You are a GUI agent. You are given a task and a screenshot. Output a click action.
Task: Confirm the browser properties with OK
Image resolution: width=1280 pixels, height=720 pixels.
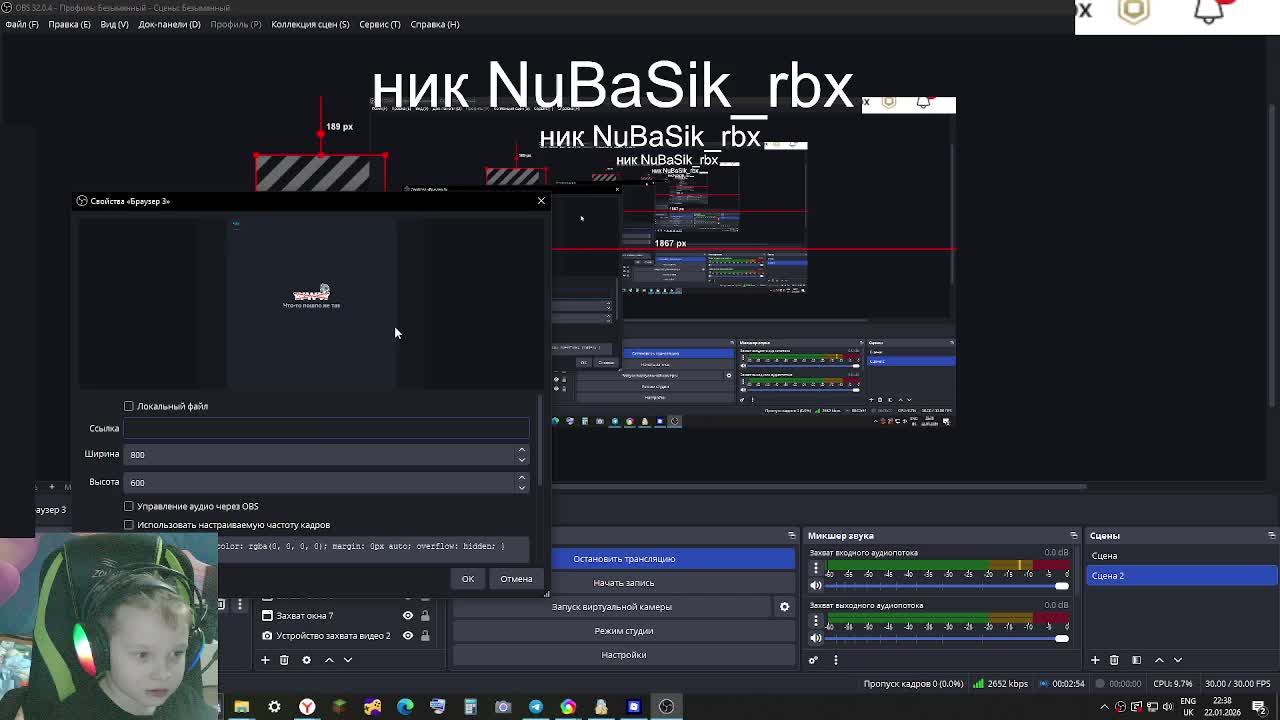click(x=468, y=578)
